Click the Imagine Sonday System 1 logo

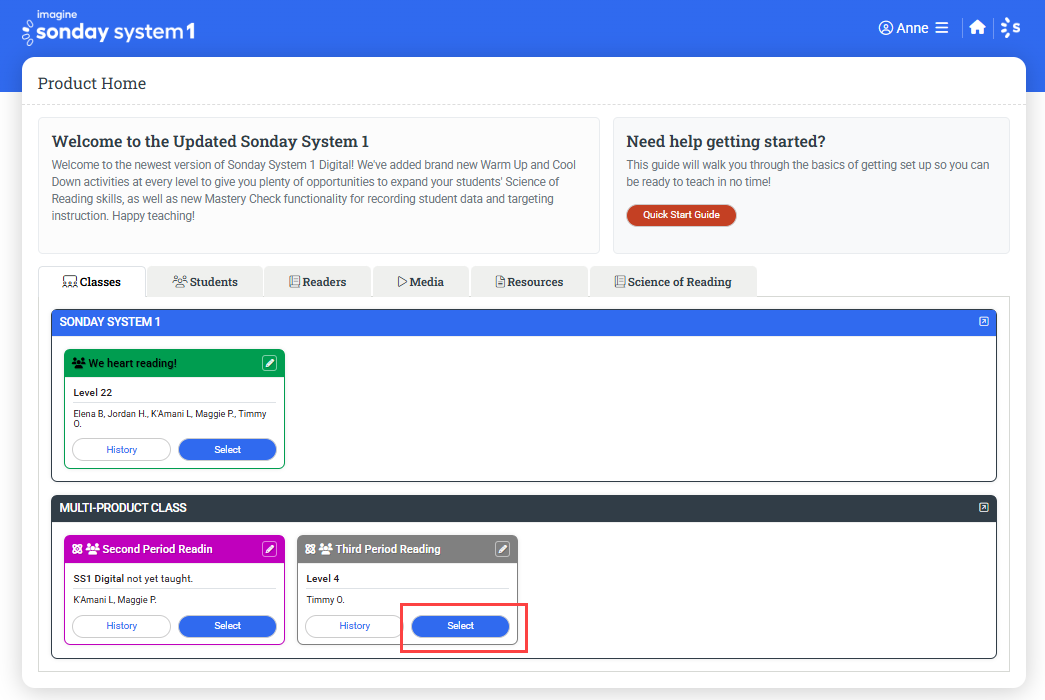[108, 28]
